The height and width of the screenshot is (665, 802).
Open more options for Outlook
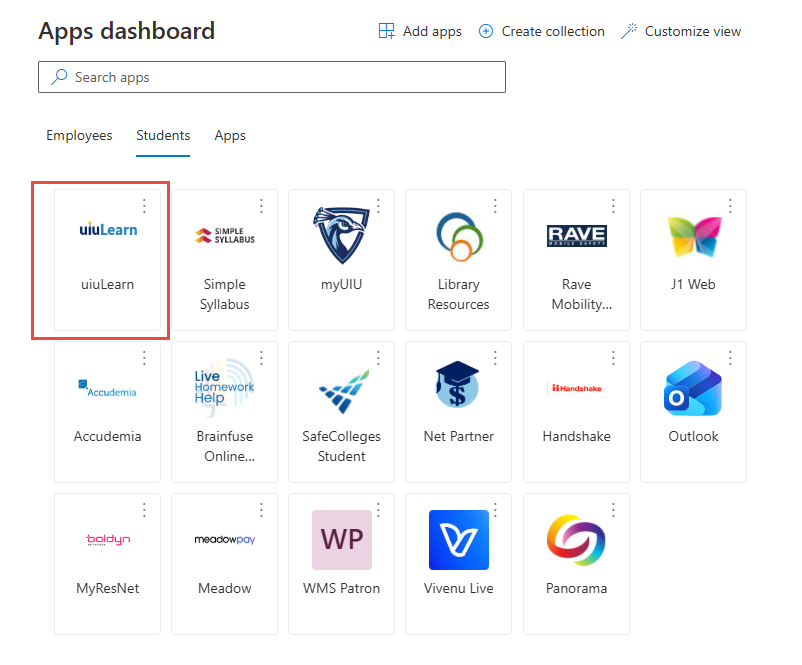point(730,358)
